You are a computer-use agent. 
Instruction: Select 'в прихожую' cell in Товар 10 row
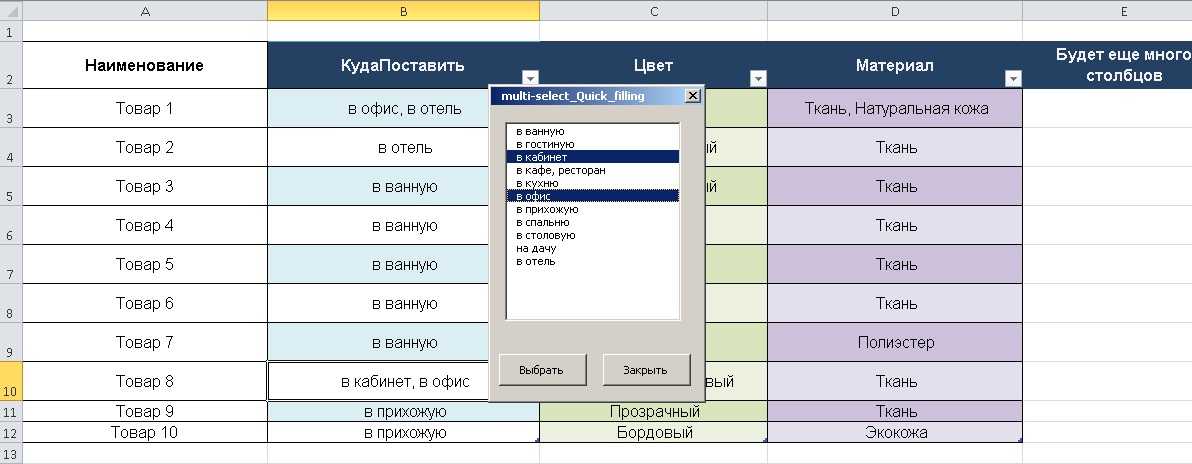tap(404, 433)
